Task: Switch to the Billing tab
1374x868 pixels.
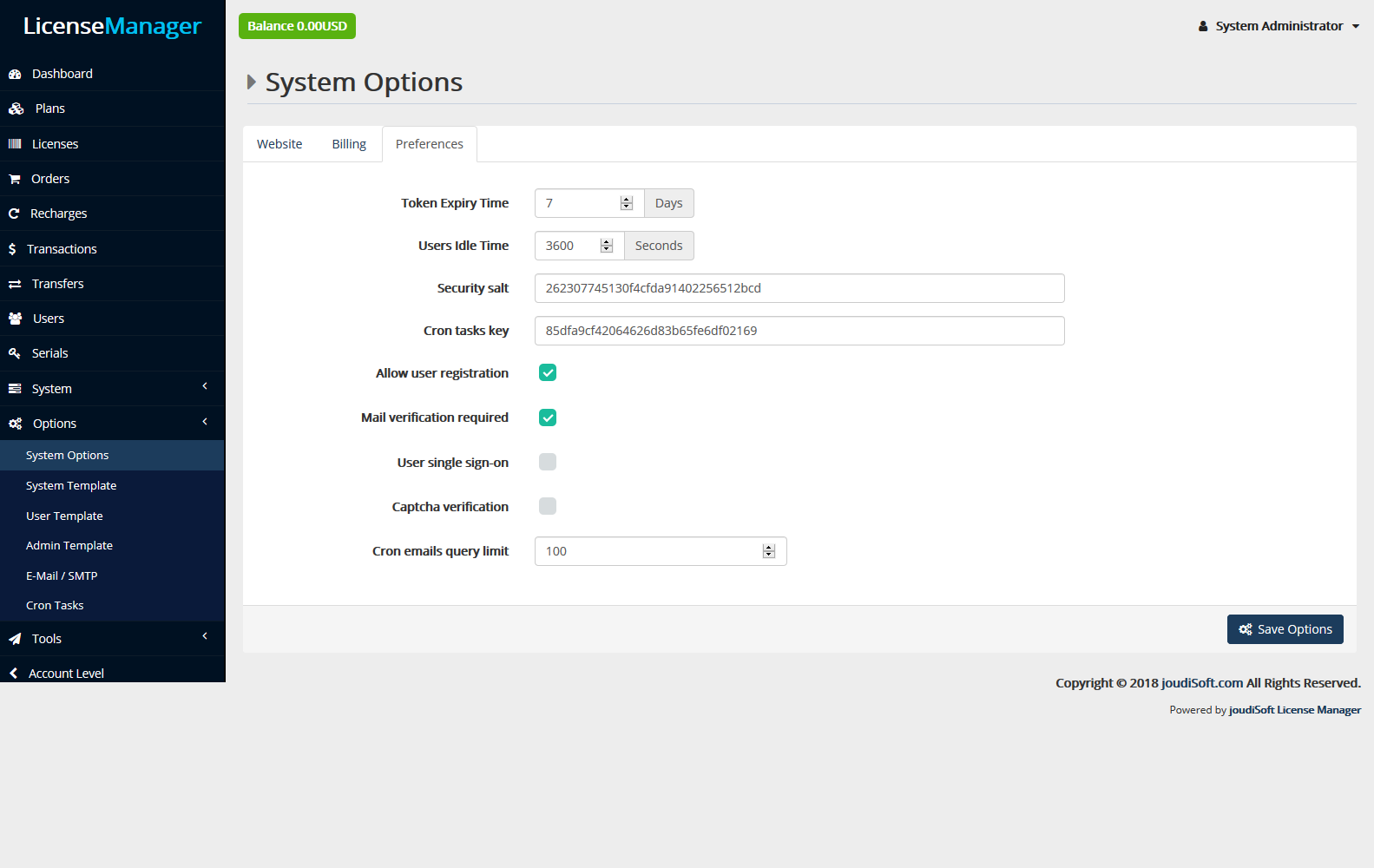Action: pyautogui.click(x=349, y=144)
